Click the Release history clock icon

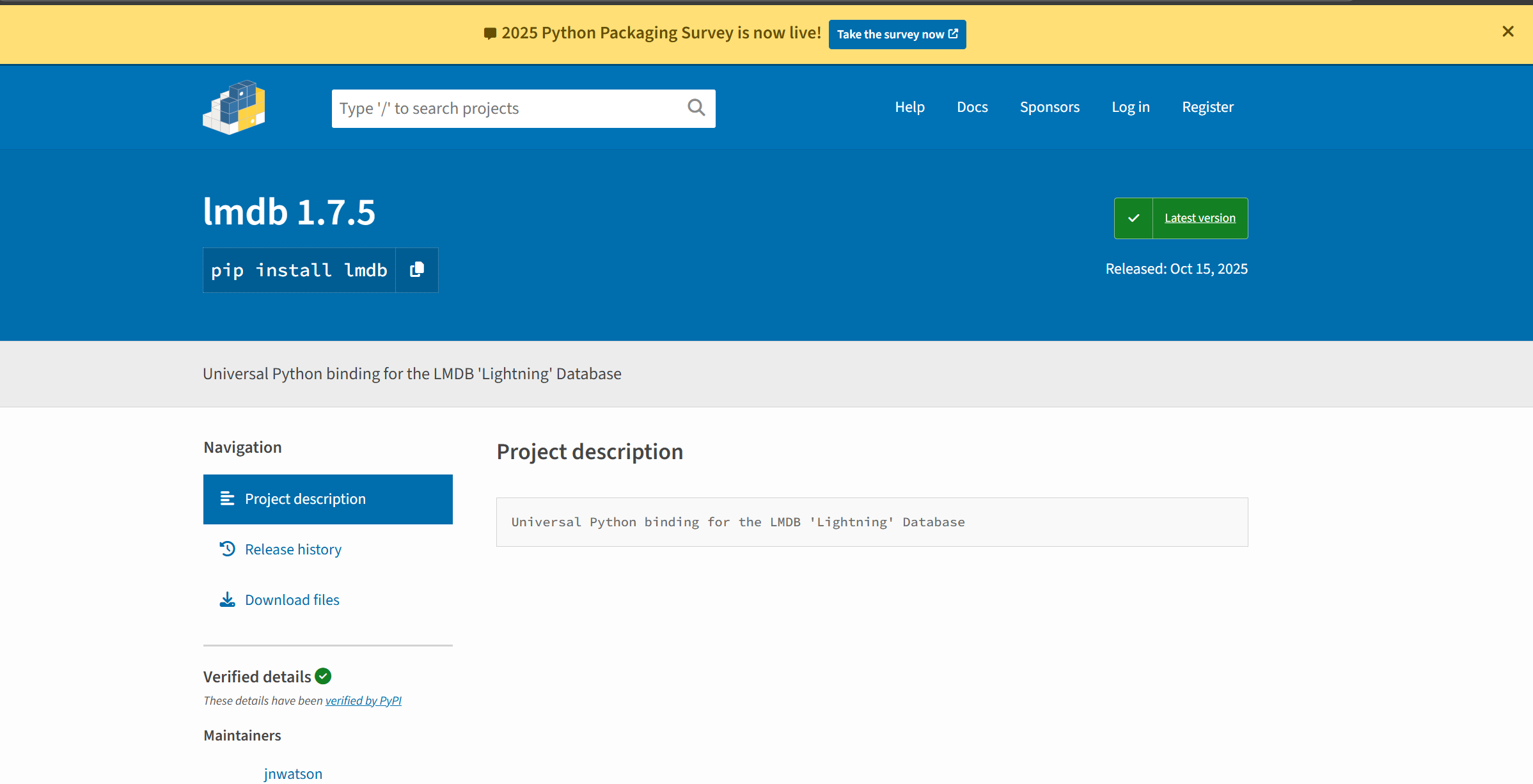click(227, 549)
